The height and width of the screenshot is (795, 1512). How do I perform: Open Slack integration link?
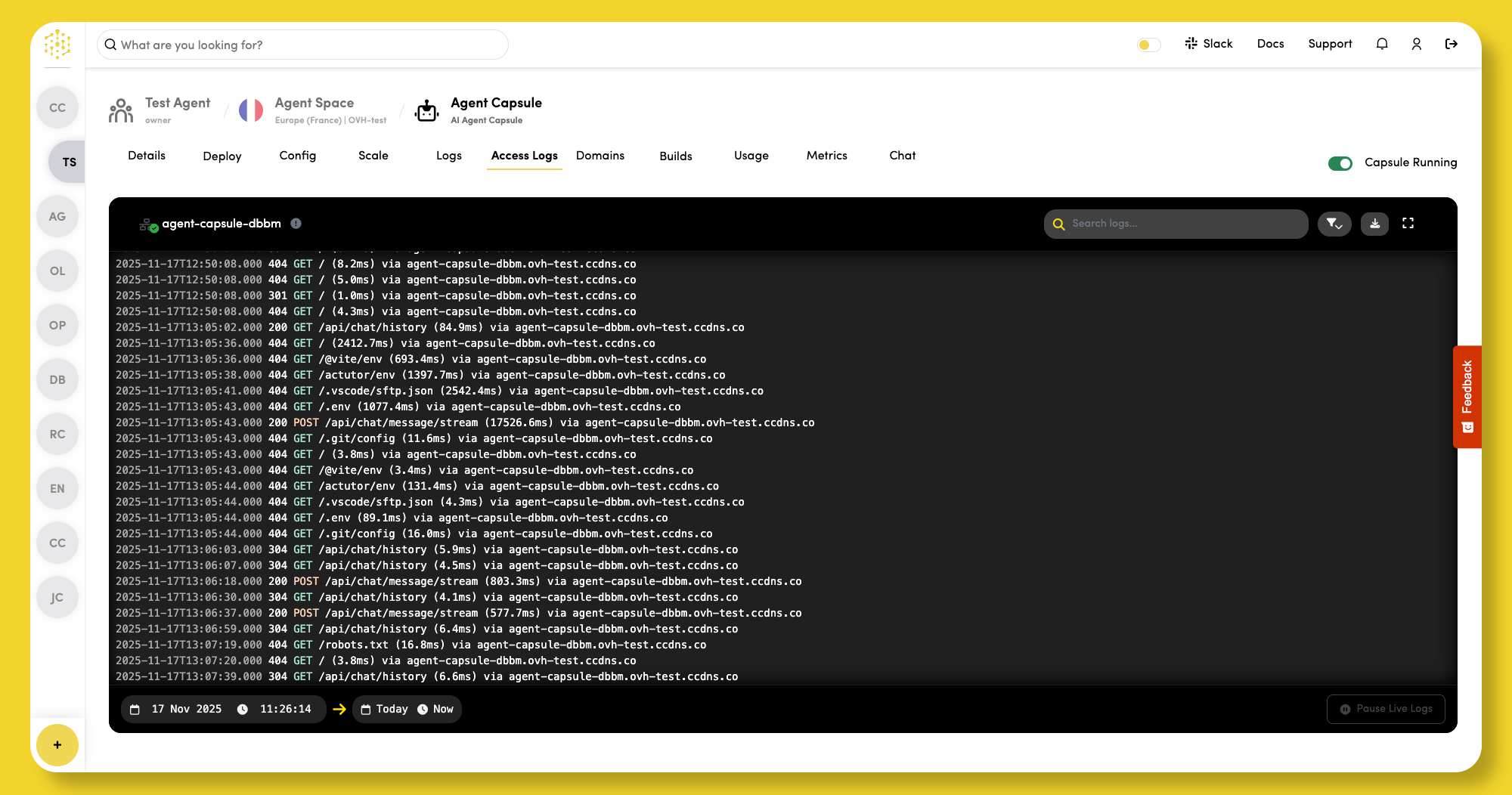(x=1209, y=44)
